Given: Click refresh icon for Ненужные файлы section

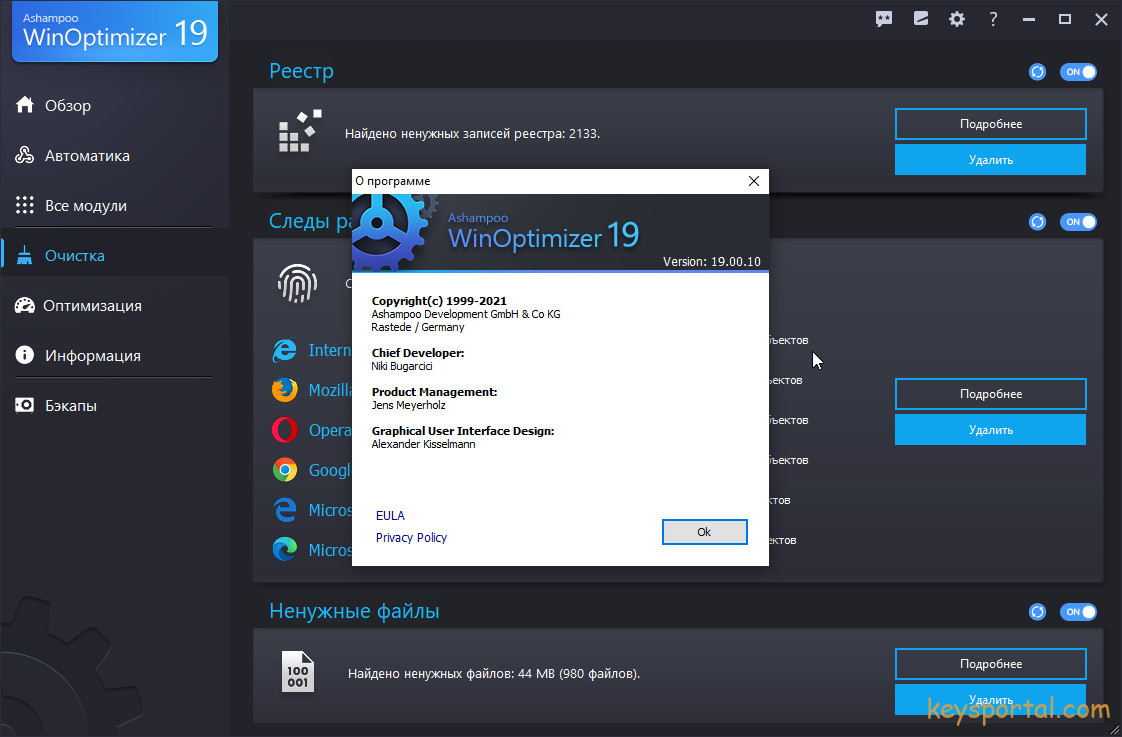Looking at the screenshot, I should coord(1037,612).
